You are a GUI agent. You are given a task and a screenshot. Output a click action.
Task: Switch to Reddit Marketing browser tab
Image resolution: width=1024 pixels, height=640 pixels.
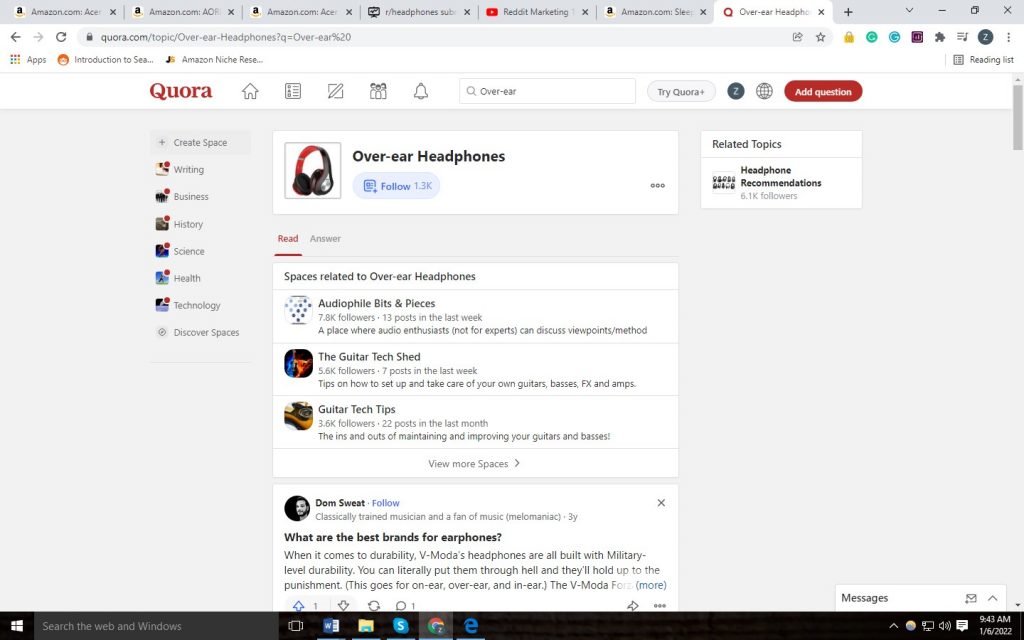537,12
